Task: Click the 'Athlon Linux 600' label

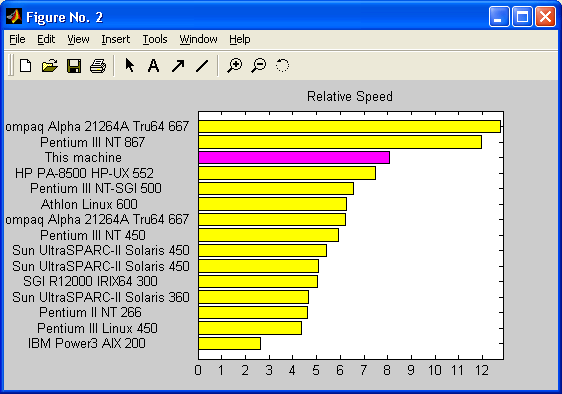Action: point(89,204)
